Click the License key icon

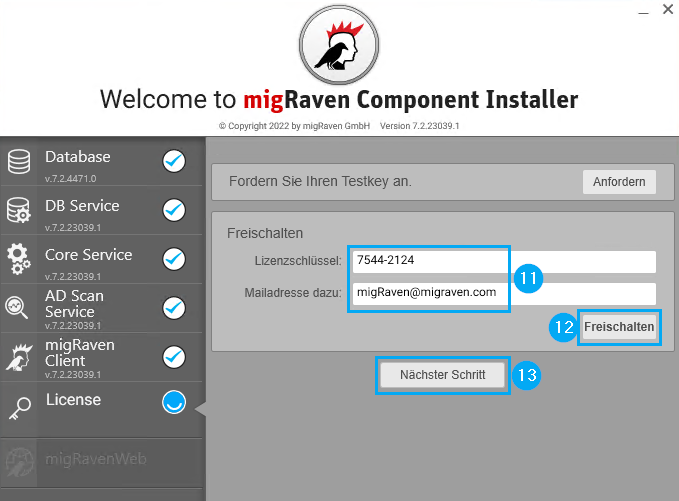coord(20,408)
